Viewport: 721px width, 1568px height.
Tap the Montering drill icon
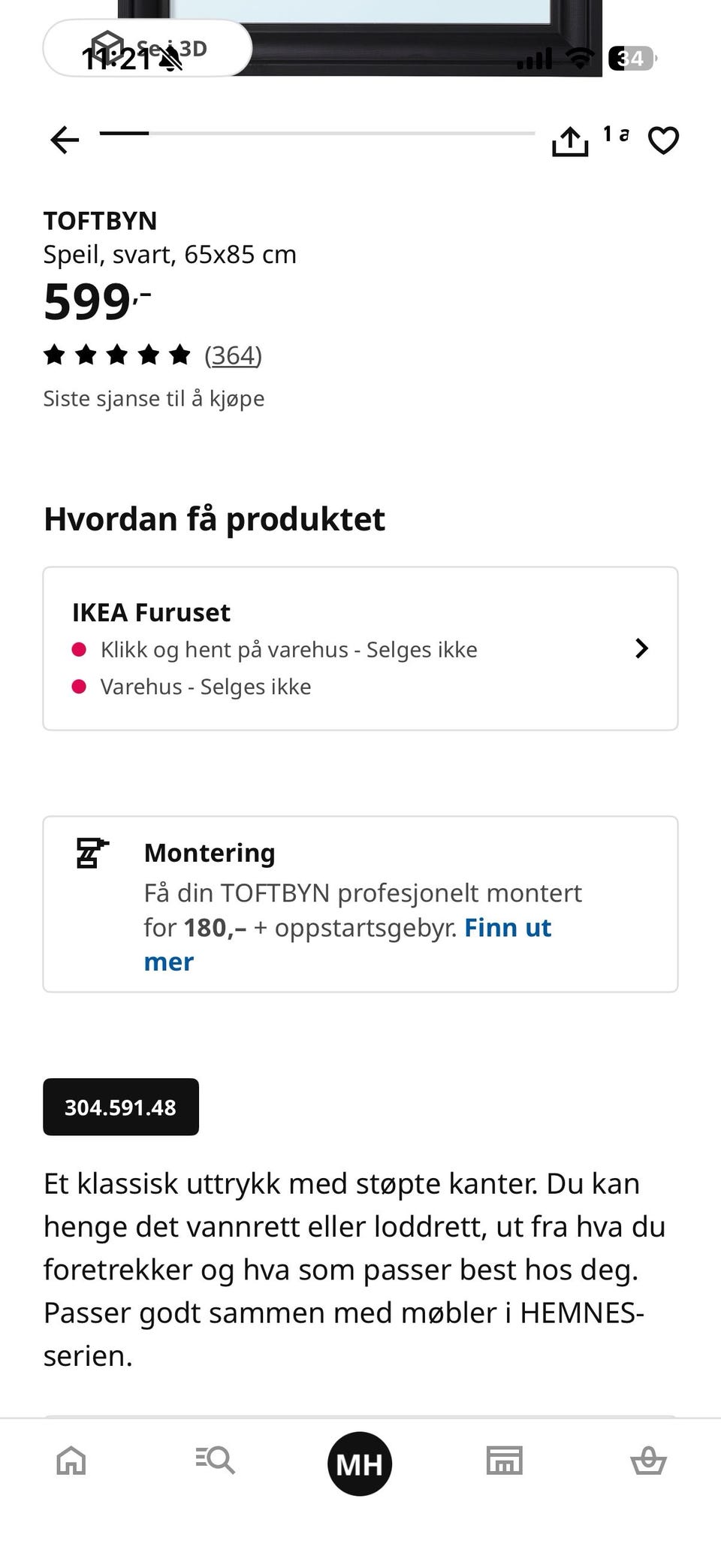point(92,853)
